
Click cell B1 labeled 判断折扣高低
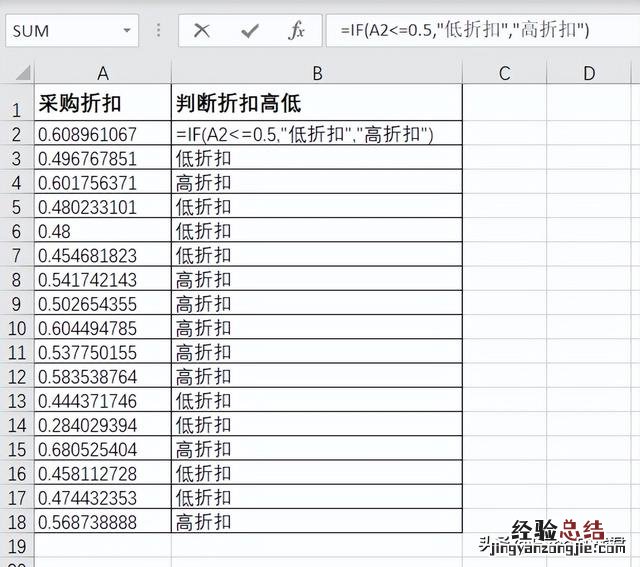point(316,104)
